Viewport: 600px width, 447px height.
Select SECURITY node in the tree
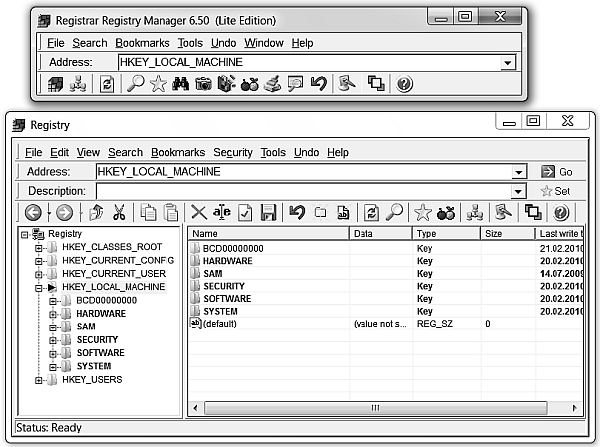click(97, 340)
